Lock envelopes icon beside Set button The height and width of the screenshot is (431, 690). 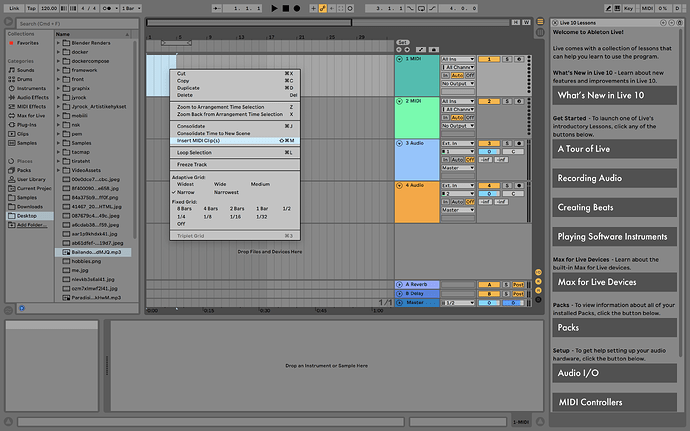tap(433, 50)
